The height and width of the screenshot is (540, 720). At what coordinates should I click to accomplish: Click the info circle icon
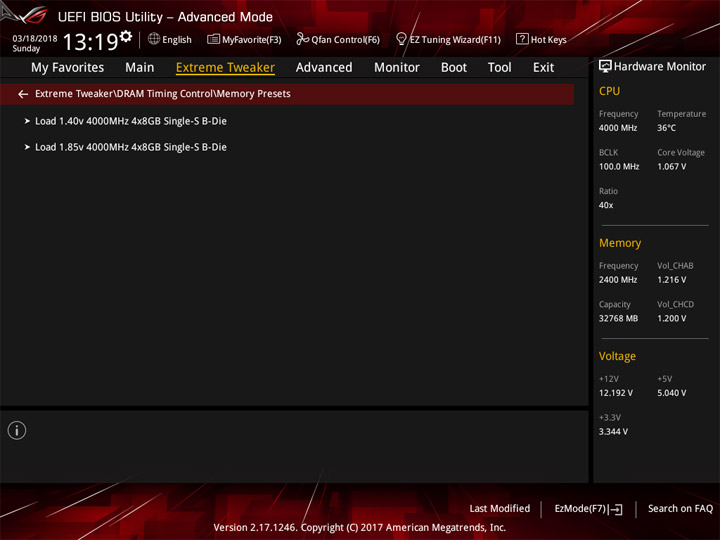pos(17,430)
